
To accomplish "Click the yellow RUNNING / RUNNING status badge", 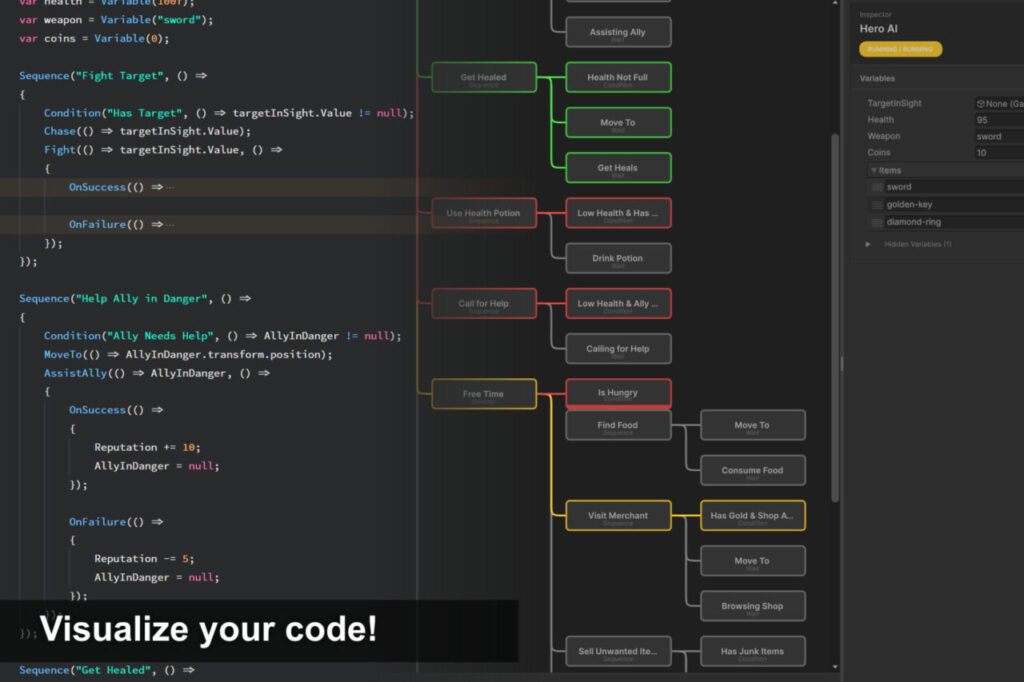I will (899, 49).
